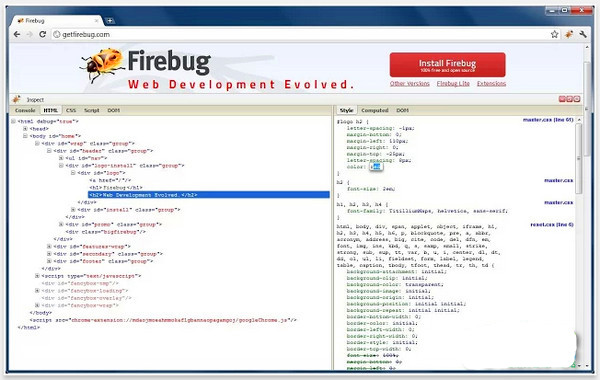Collapse the div id header node
This screenshot has height=380, width=600.
coord(49,151)
